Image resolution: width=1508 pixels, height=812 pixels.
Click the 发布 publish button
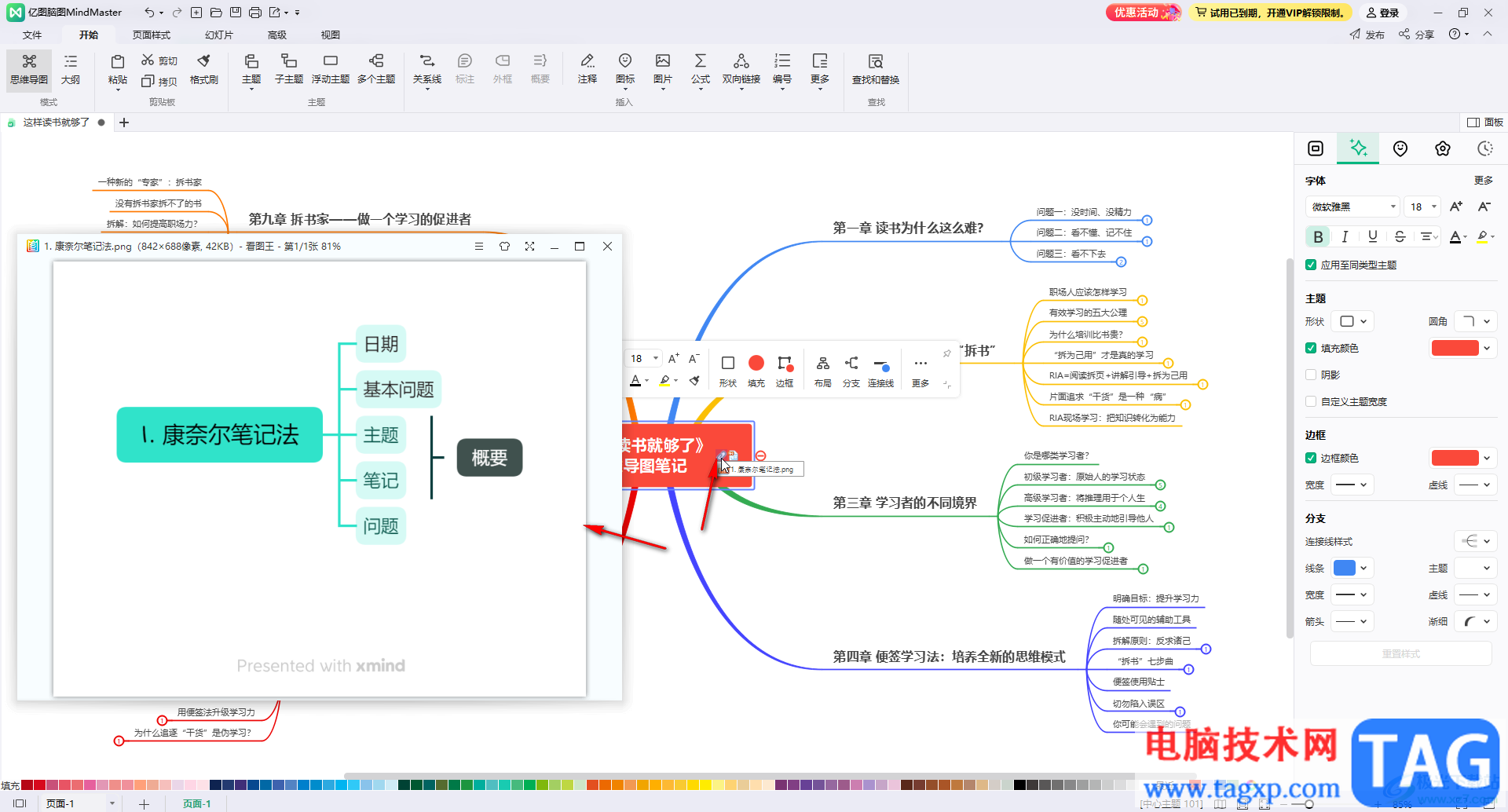click(1367, 35)
